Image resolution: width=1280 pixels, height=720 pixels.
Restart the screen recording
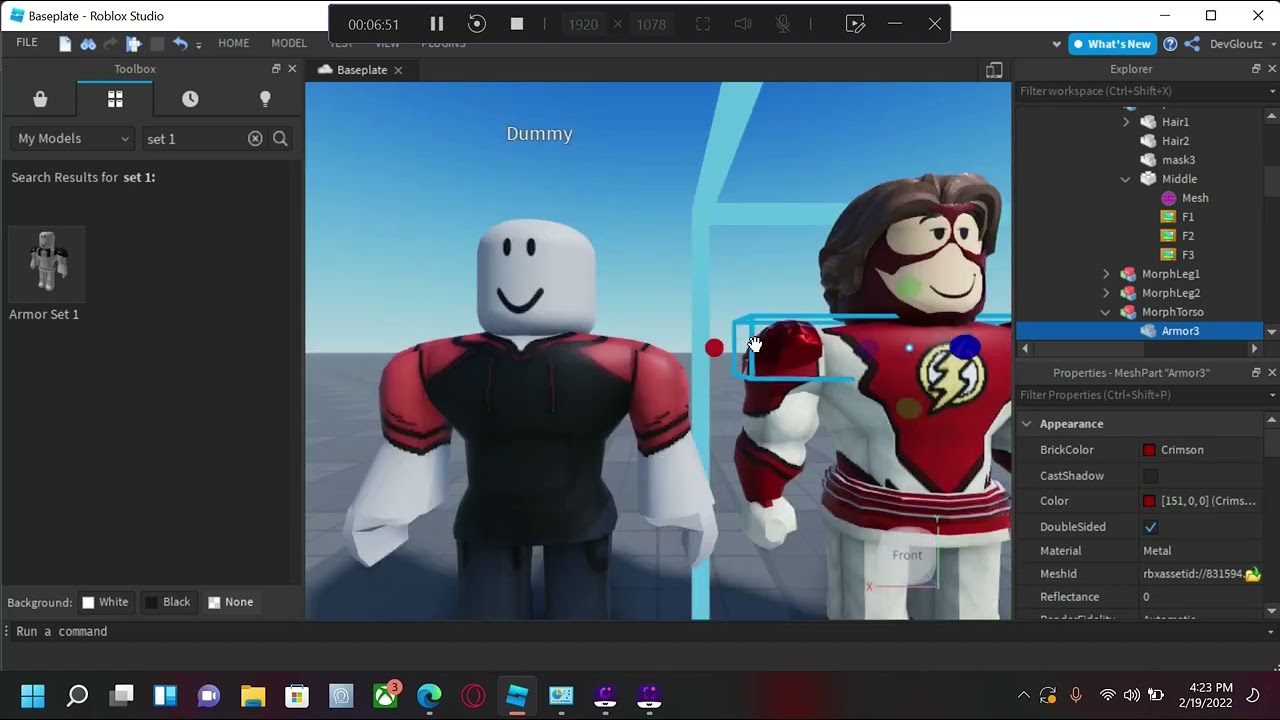coord(477,24)
